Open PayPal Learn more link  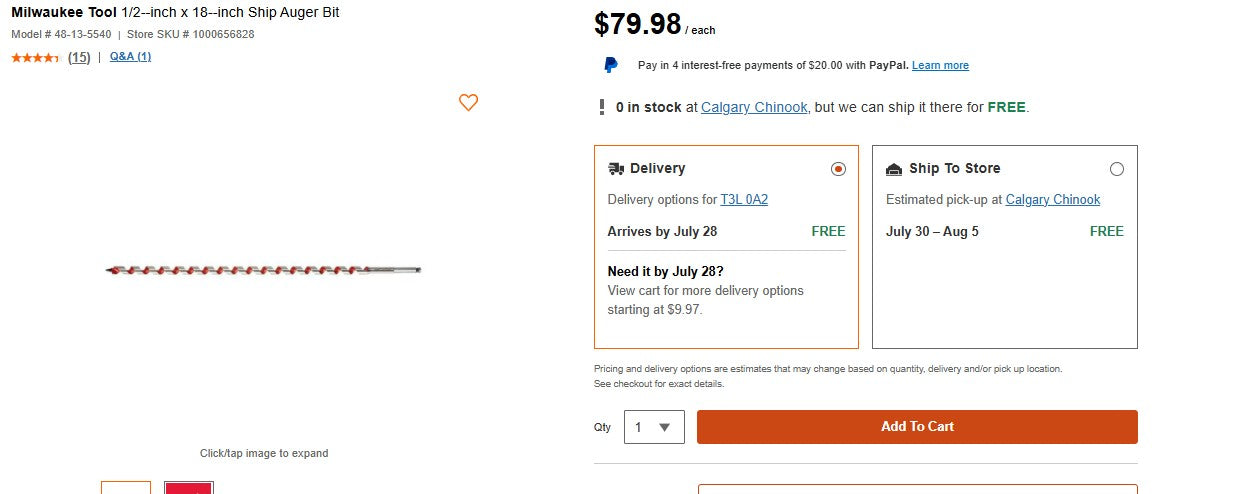coord(940,66)
